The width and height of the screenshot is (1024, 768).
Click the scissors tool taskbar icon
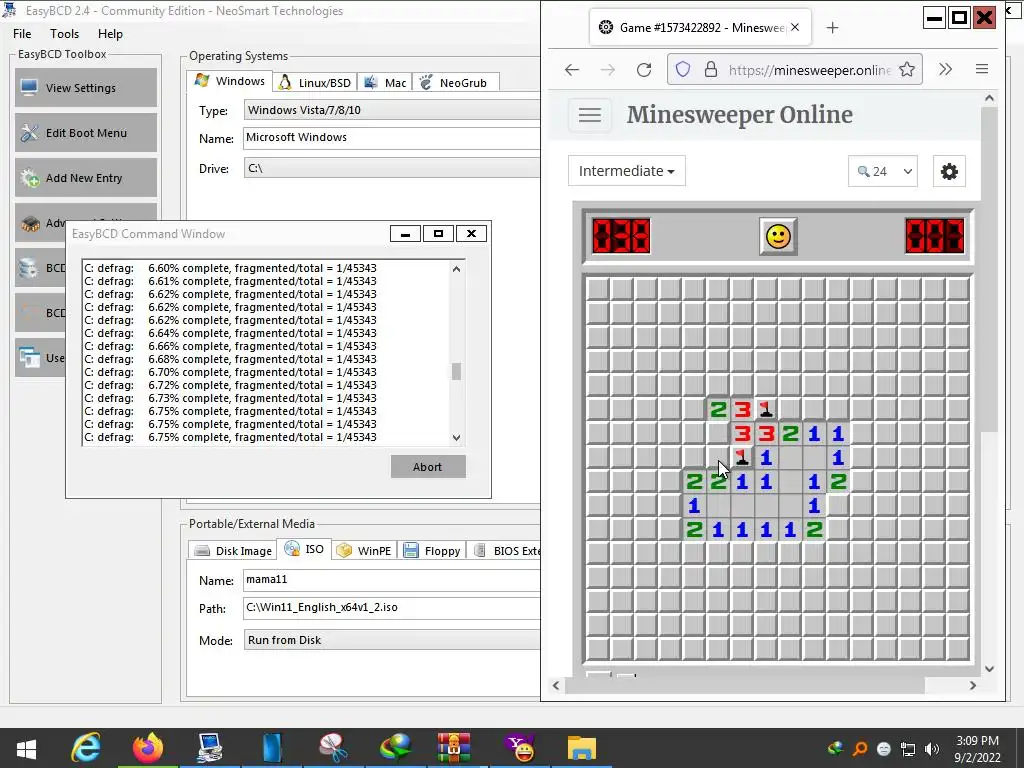coord(333,748)
